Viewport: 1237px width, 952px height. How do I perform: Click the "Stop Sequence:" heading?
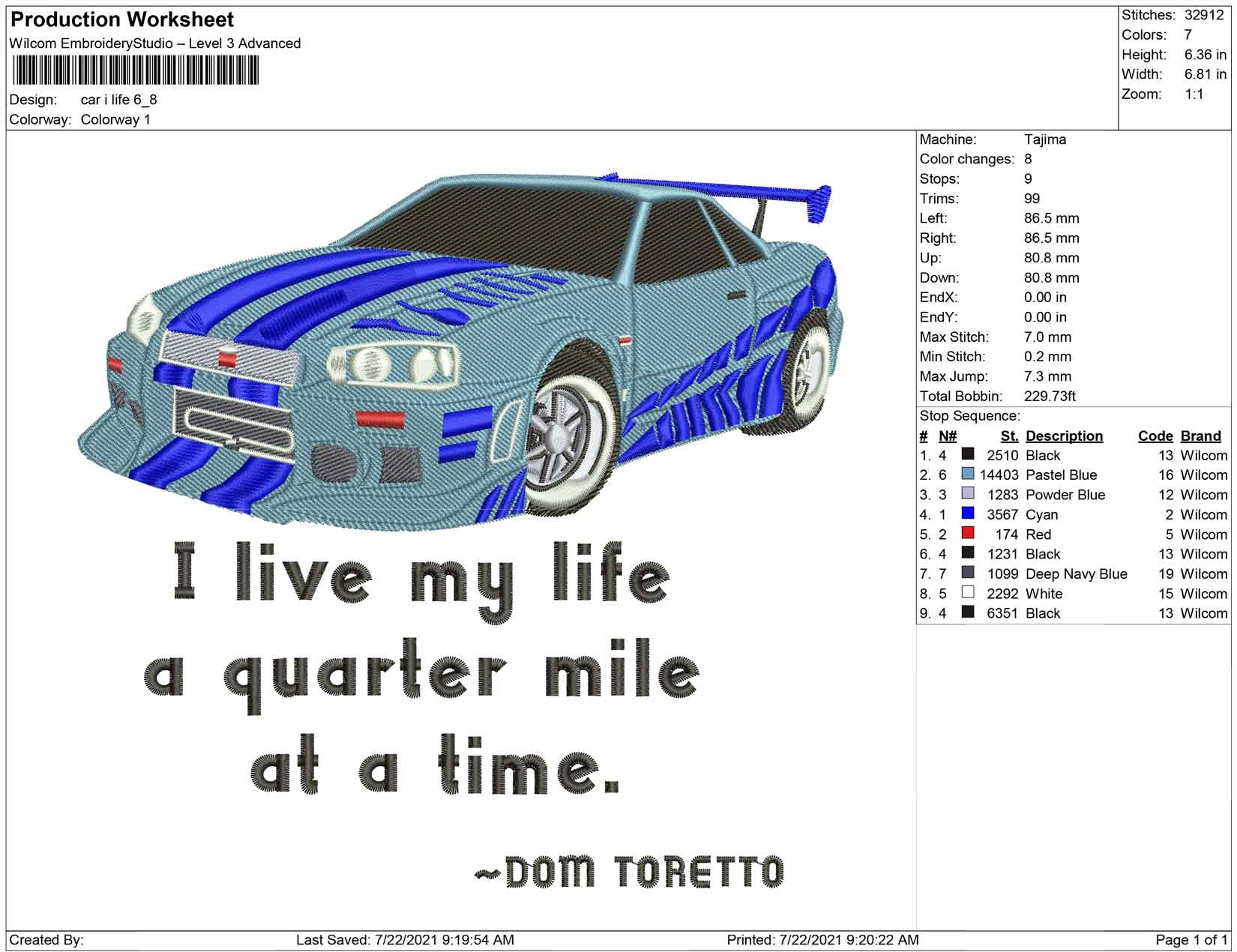970,416
